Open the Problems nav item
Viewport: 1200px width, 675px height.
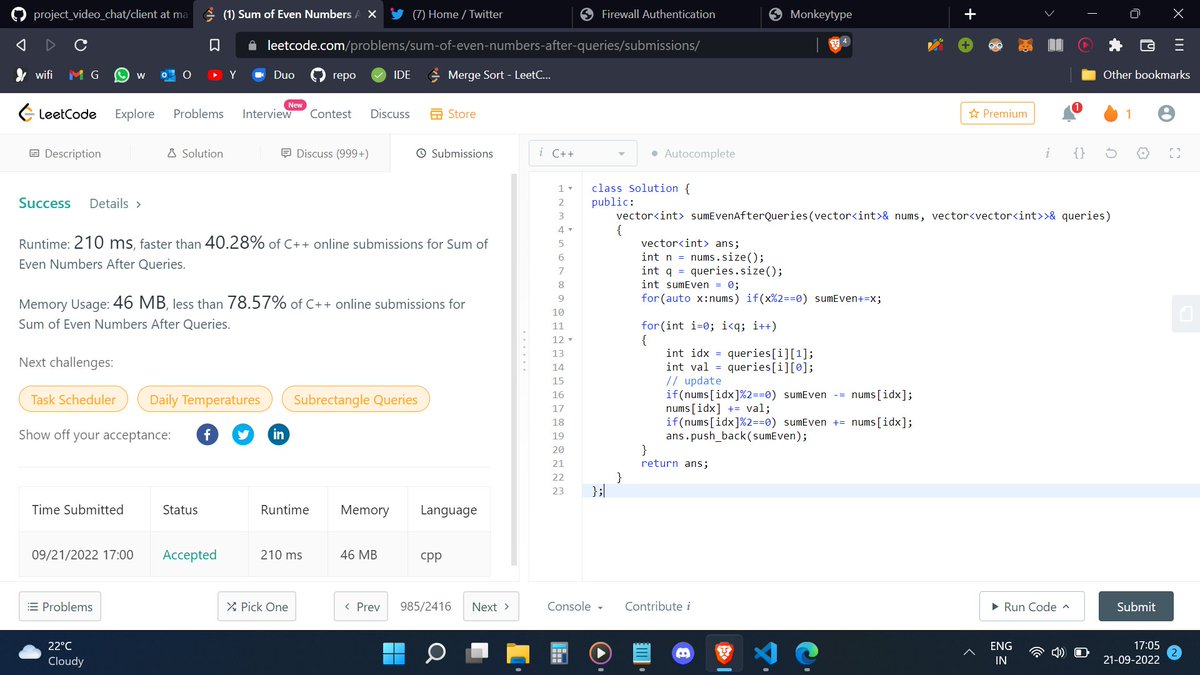[198, 114]
